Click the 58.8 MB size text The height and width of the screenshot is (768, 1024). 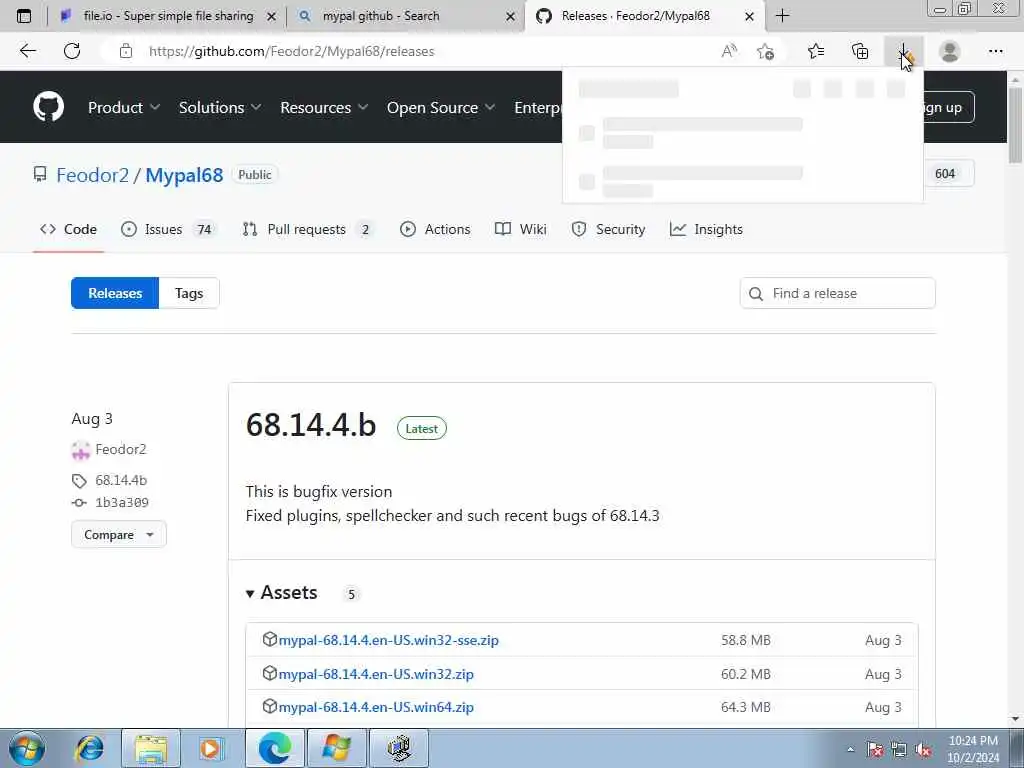[x=746, y=640]
